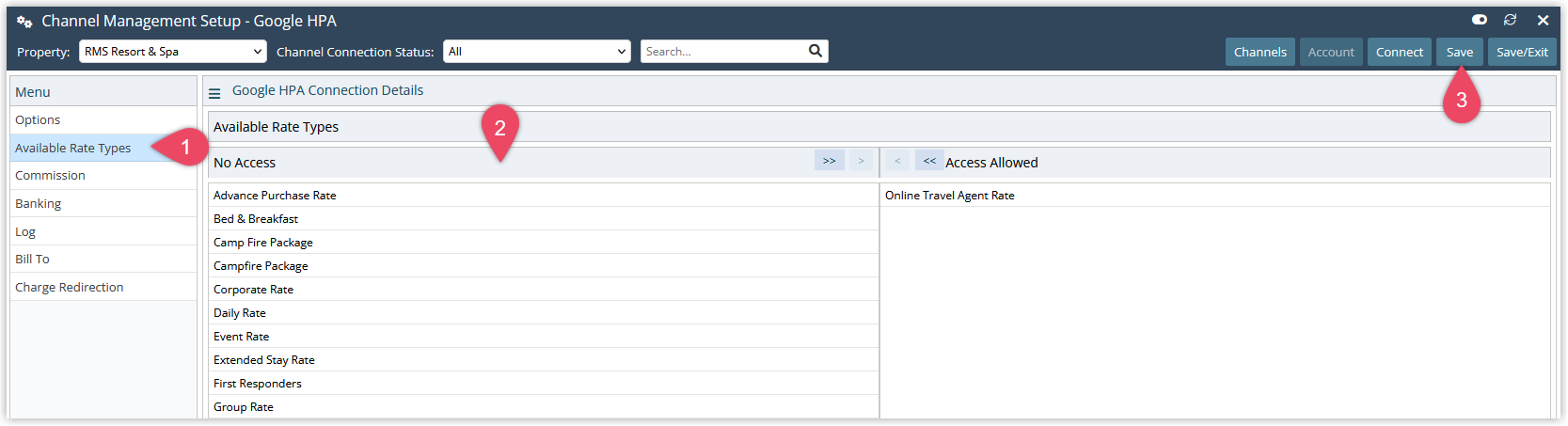Click the Account button
Image resolution: width=1568 pixels, height=426 pixels.
pos(1331,52)
